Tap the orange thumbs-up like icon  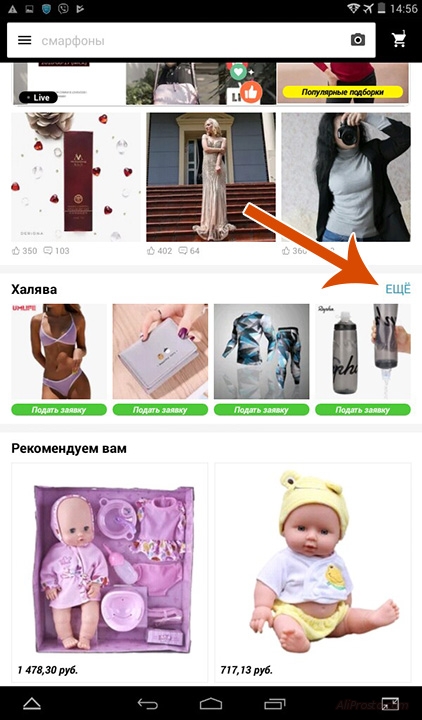(251, 92)
